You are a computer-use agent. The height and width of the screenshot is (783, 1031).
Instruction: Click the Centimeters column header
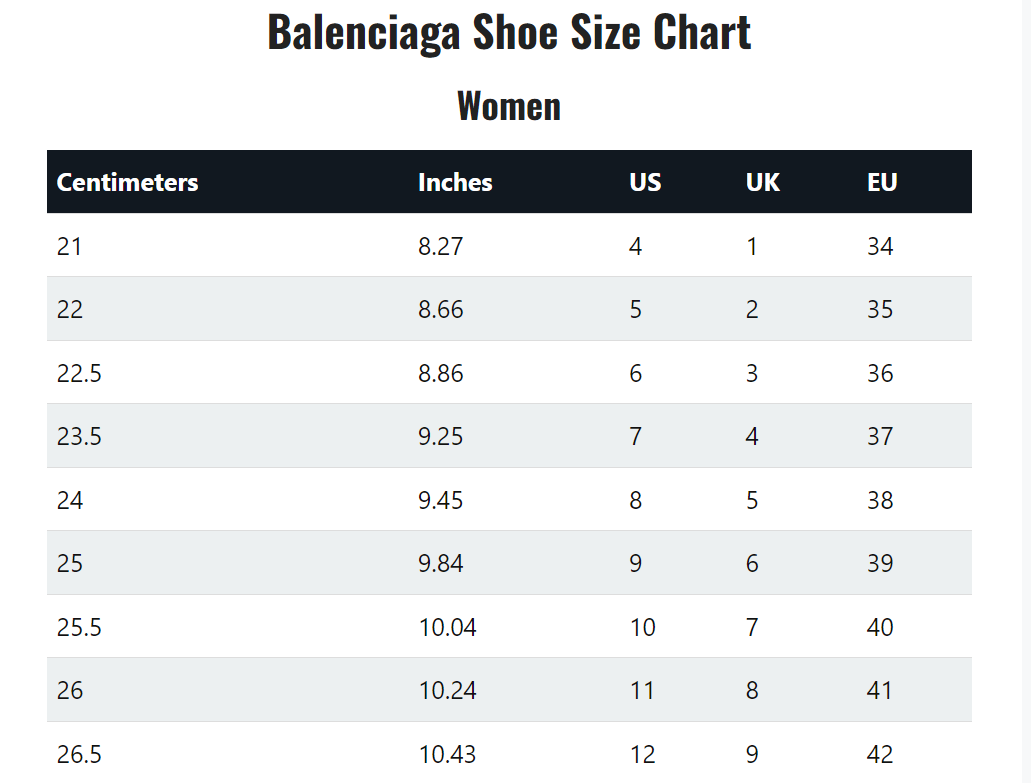pyautogui.click(x=127, y=182)
